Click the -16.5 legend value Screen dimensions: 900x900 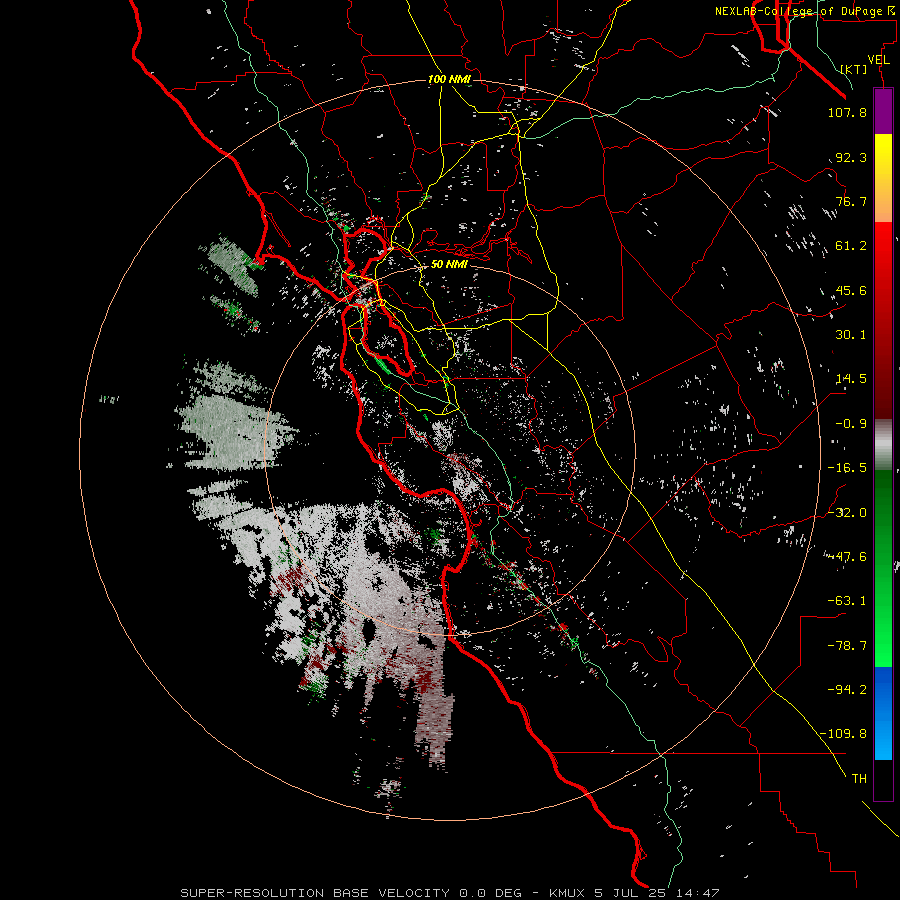click(x=847, y=468)
